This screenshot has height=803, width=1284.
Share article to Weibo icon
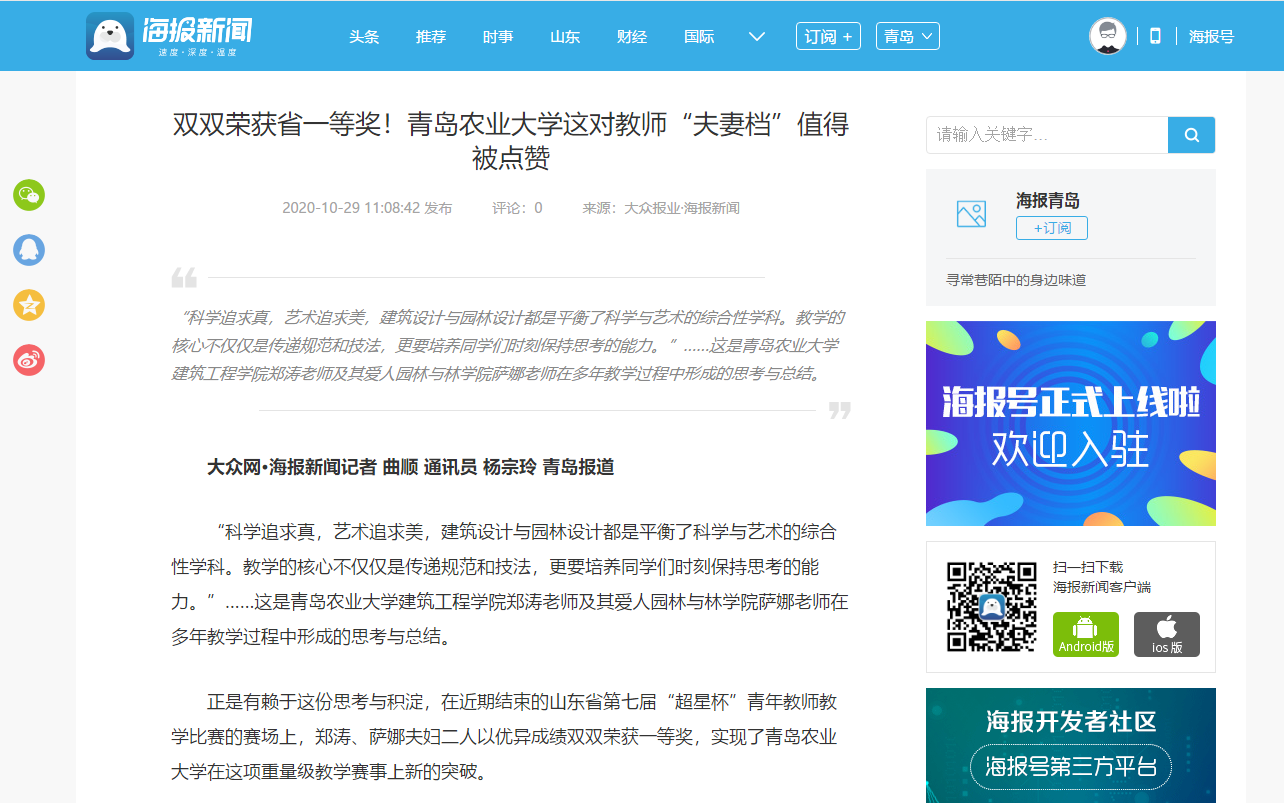[29, 360]
